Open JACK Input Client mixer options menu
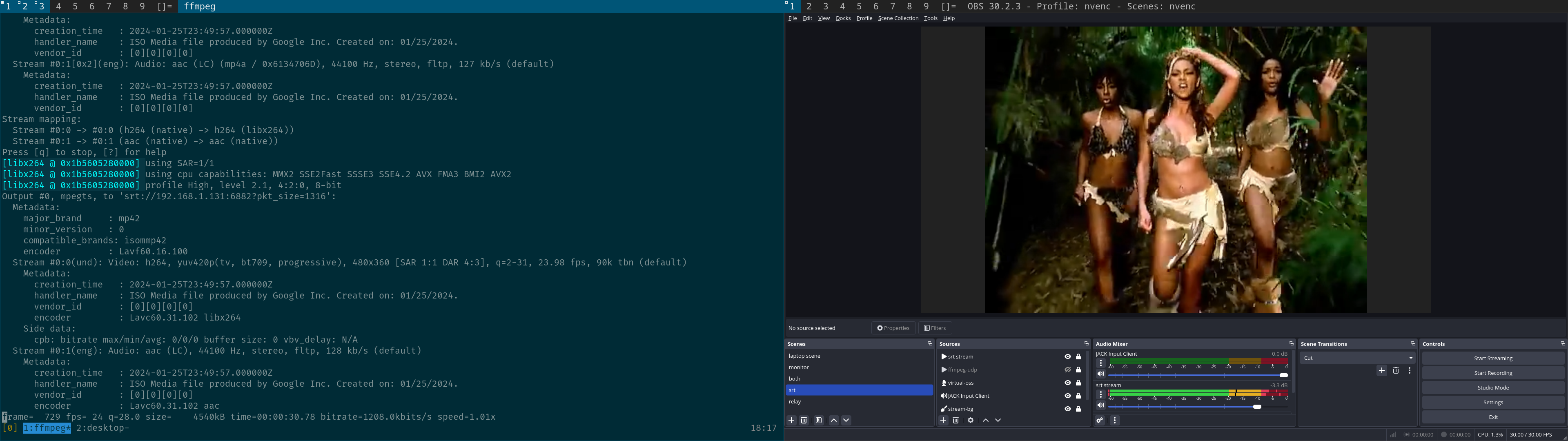This screenshot has height=441, width=1568. pos(1100,363)
